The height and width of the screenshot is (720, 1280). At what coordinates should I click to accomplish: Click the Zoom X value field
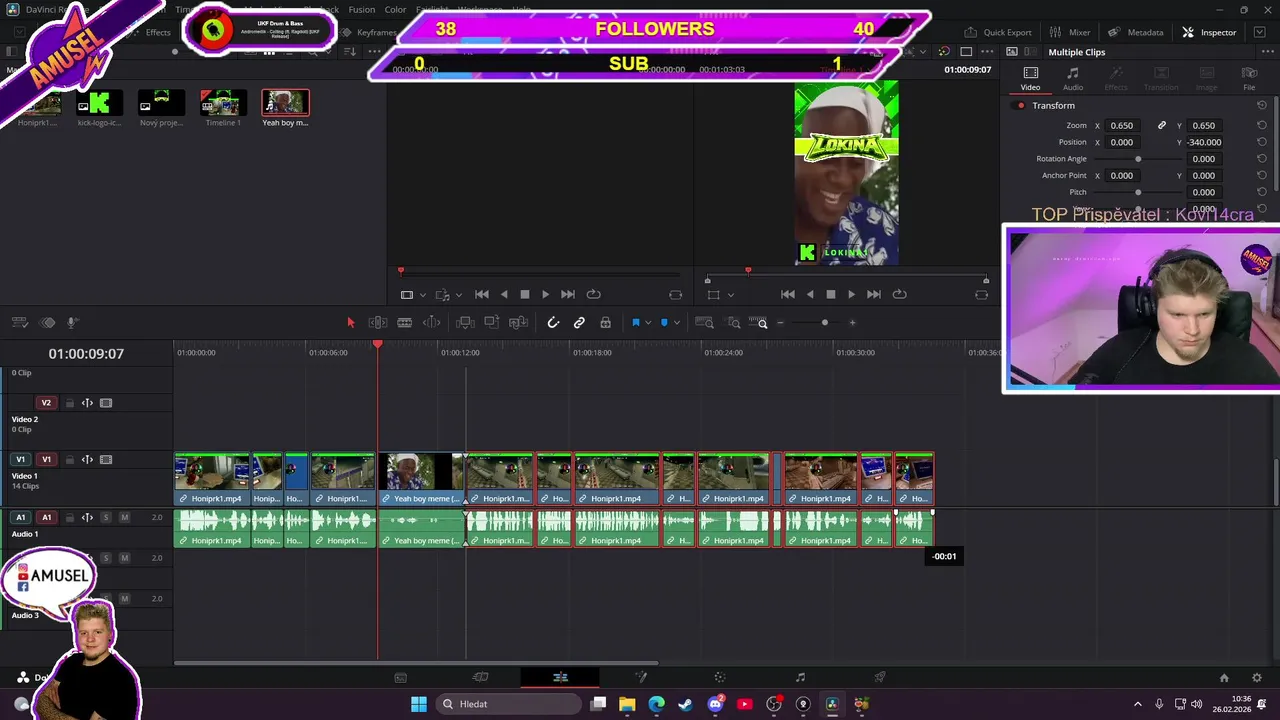pos(1122,125)
